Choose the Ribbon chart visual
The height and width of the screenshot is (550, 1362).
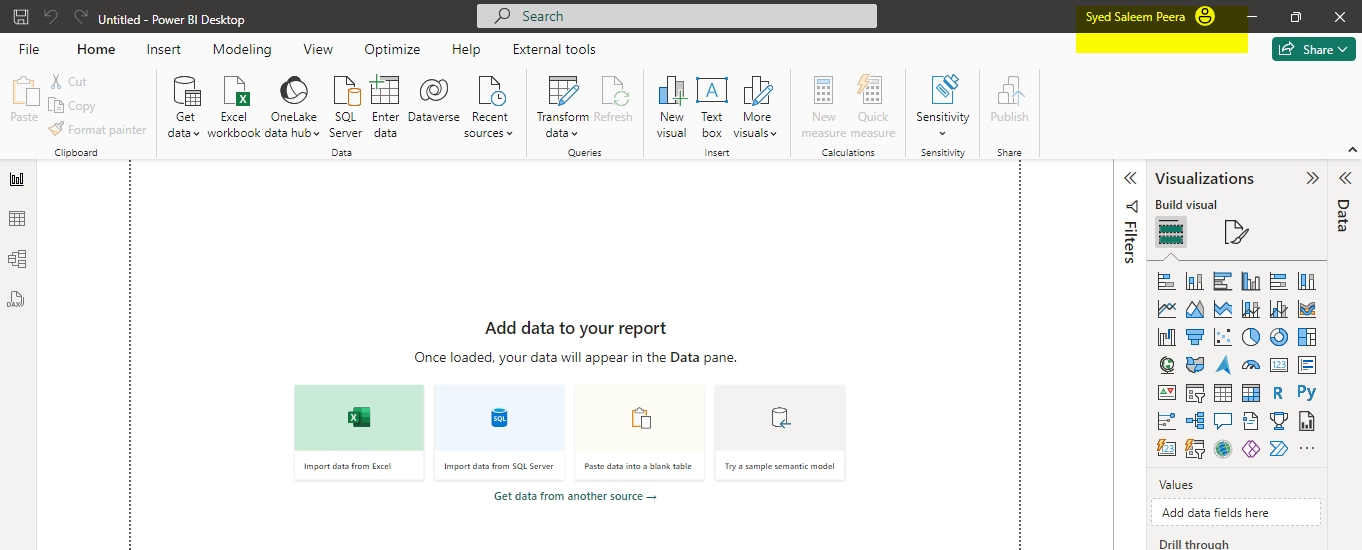[x=1306, y=309]
